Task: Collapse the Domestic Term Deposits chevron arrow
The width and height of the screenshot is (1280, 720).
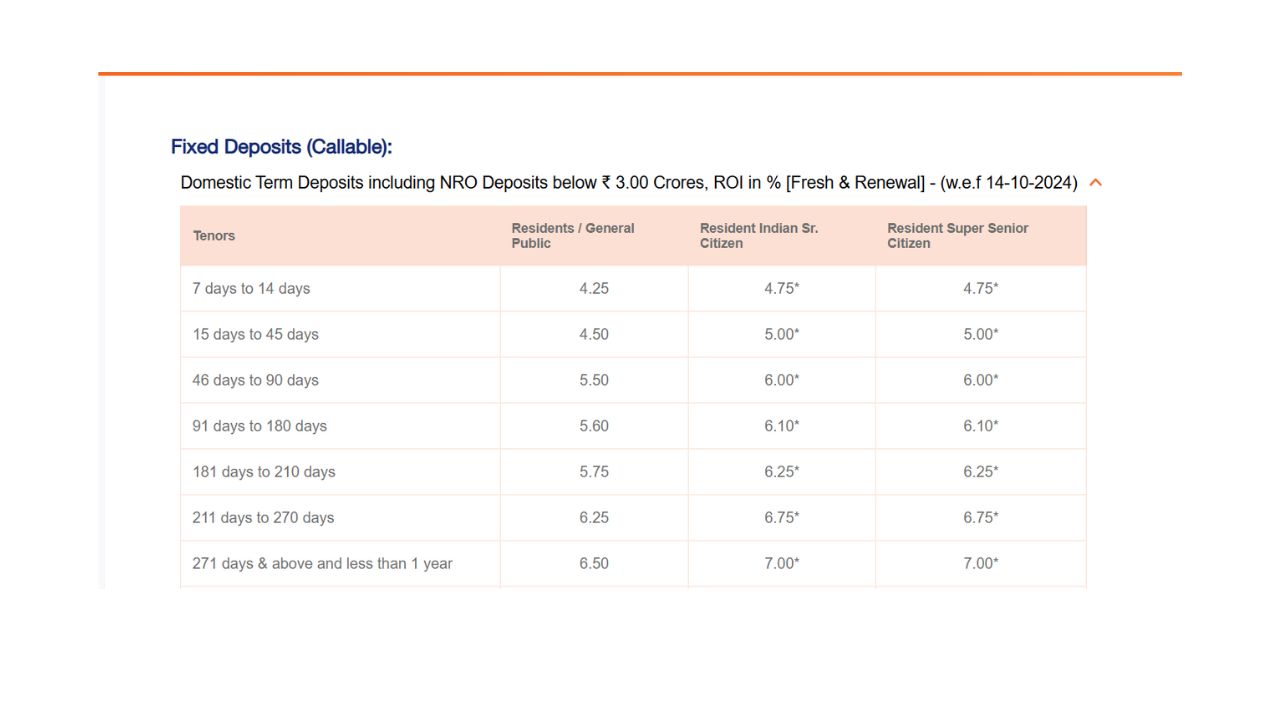Action: pyautogui.click(x=1095, y=183)
